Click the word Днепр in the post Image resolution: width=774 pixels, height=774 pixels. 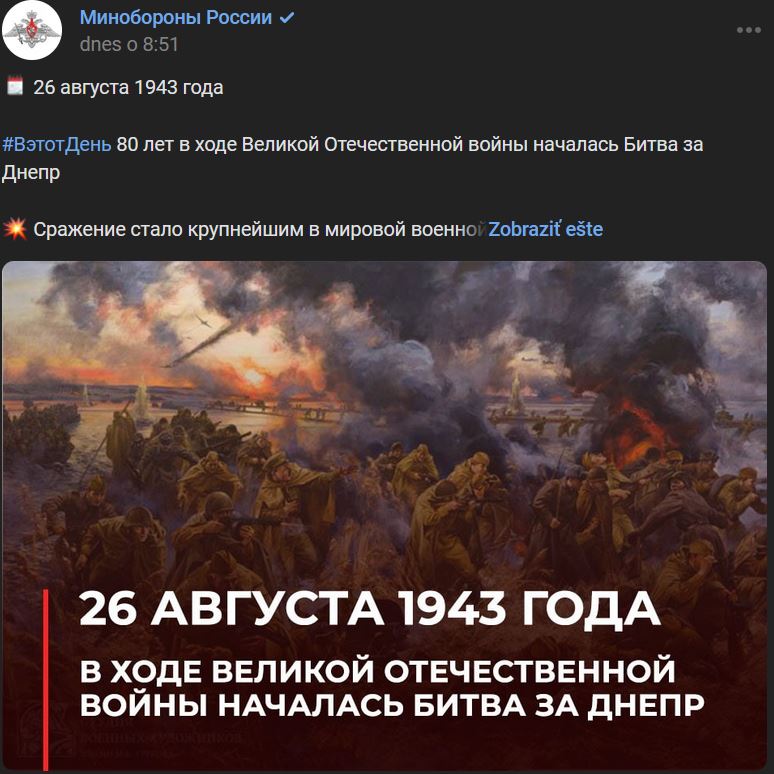tap(31, 173)
